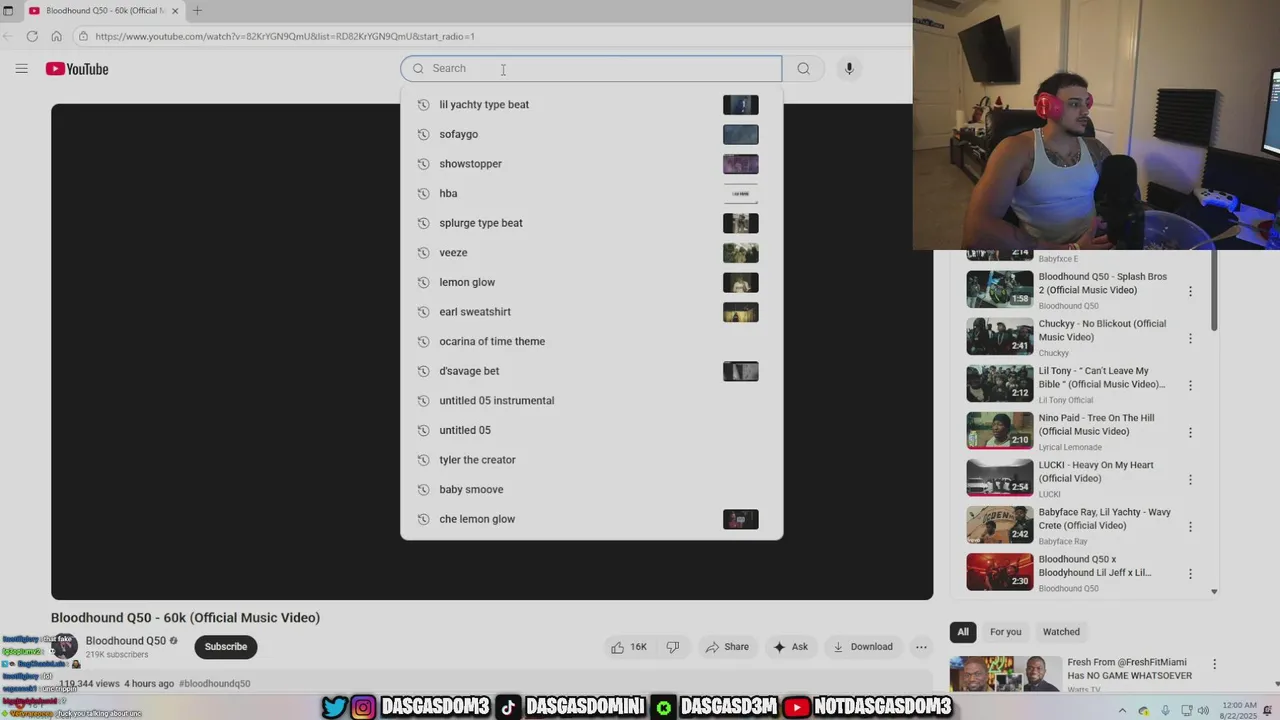Choose the 'untitled 05' suggestion
This screenshot has width=1280, height=720.
tap(591, 430)
